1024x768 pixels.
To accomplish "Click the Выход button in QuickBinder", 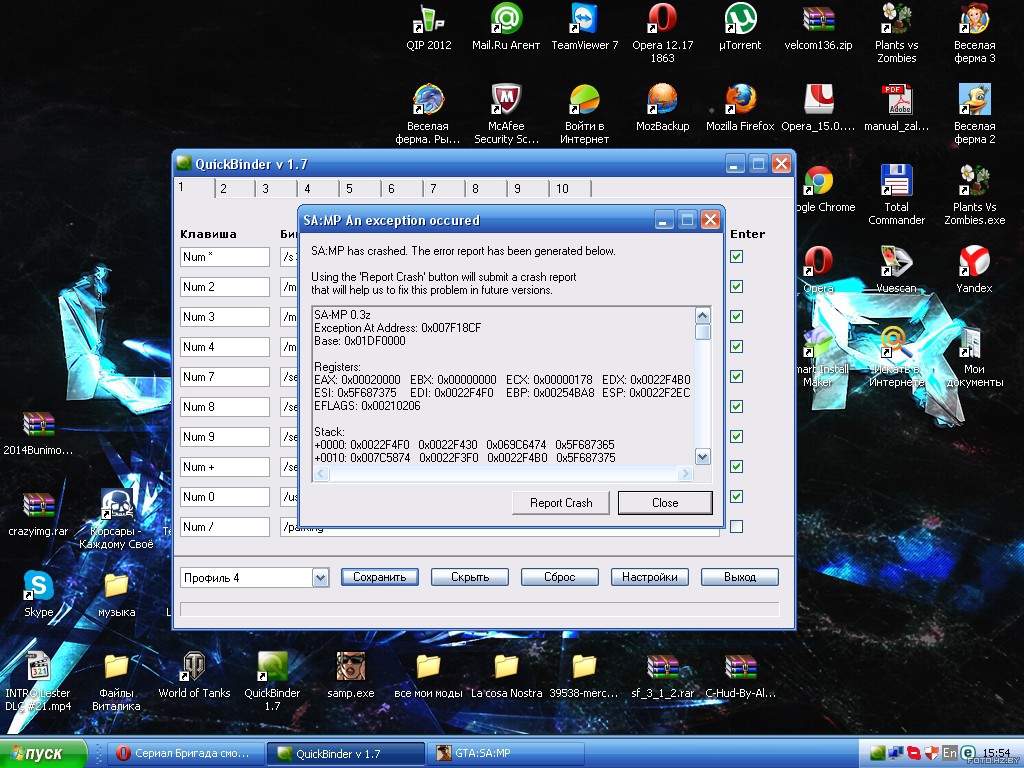I will [x=740, y=577].
